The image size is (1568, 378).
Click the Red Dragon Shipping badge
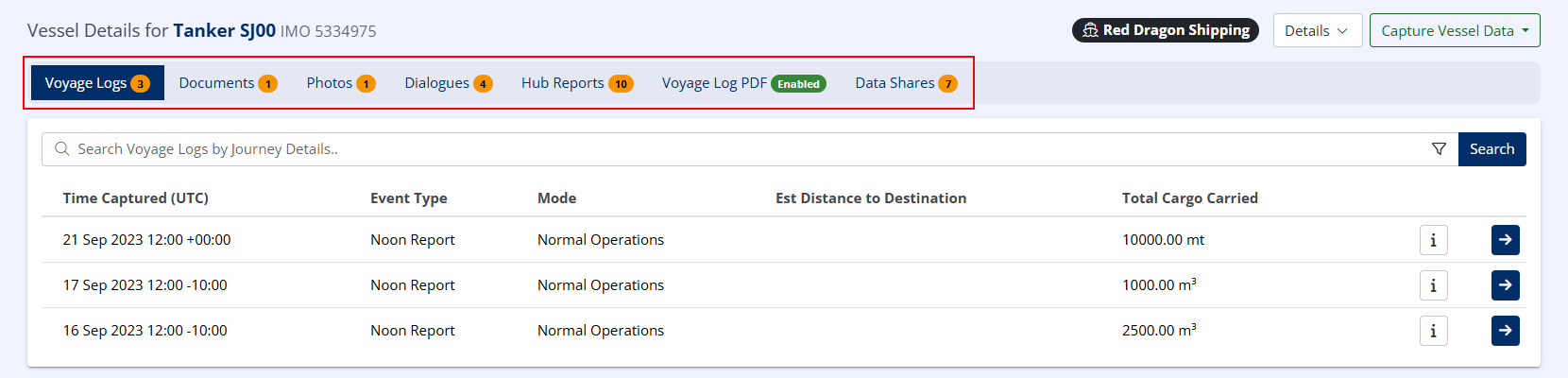pos(1165,30)
